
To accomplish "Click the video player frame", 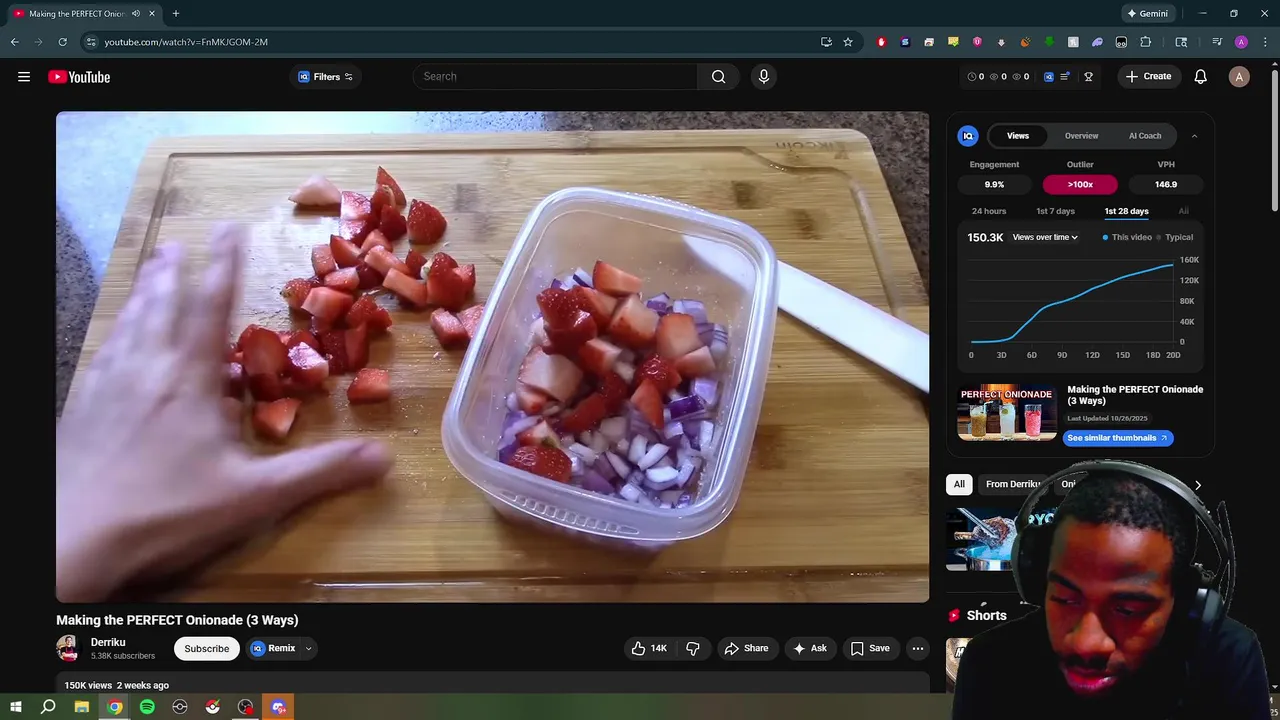I will (492, 357).
